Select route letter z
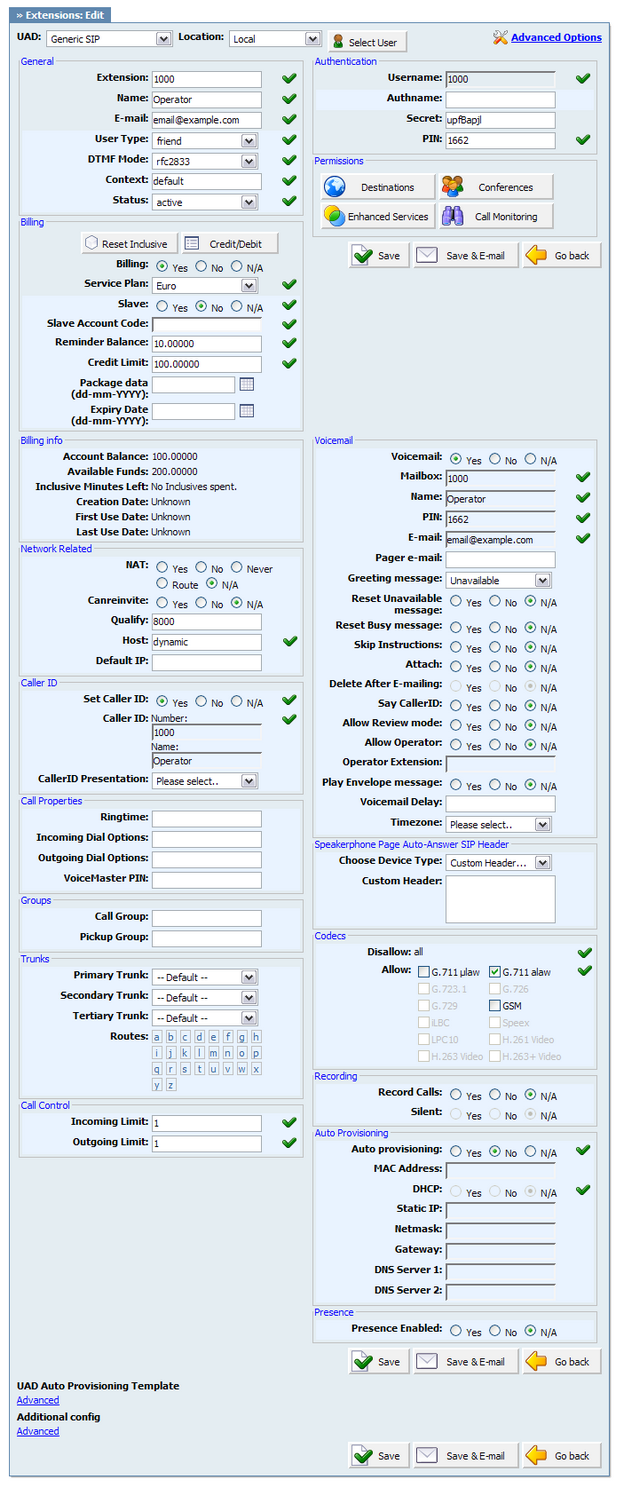Screen dimensions: 640x1488 click(171, 1085)
